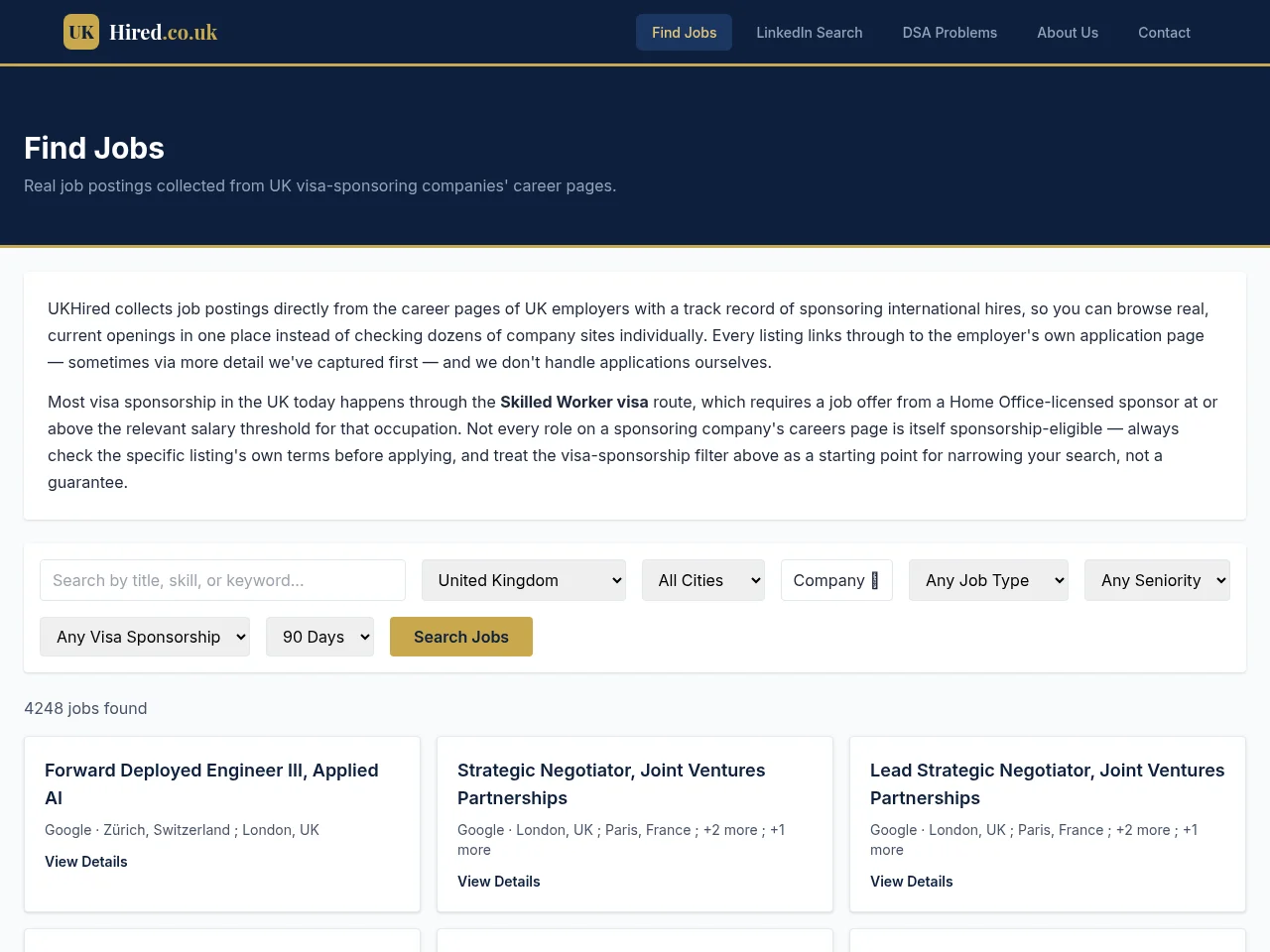Open LinkedIn Search in the navigation
Screen dimensions: 1270x952
click(809, 32)
